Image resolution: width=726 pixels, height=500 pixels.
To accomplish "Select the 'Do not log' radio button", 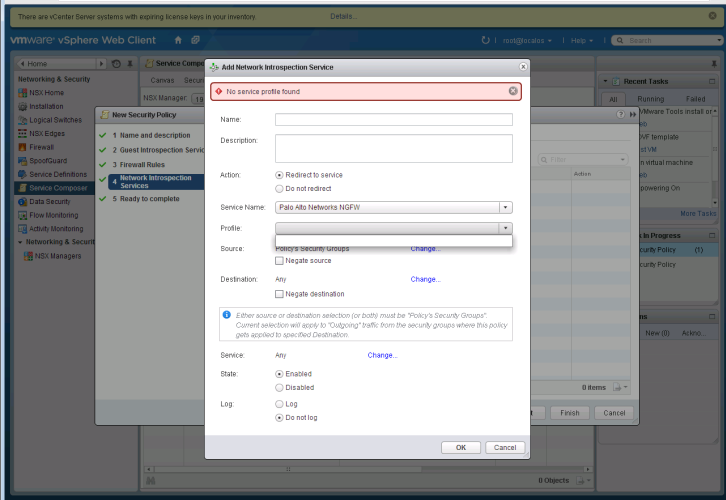I will (x=279, y=418).
